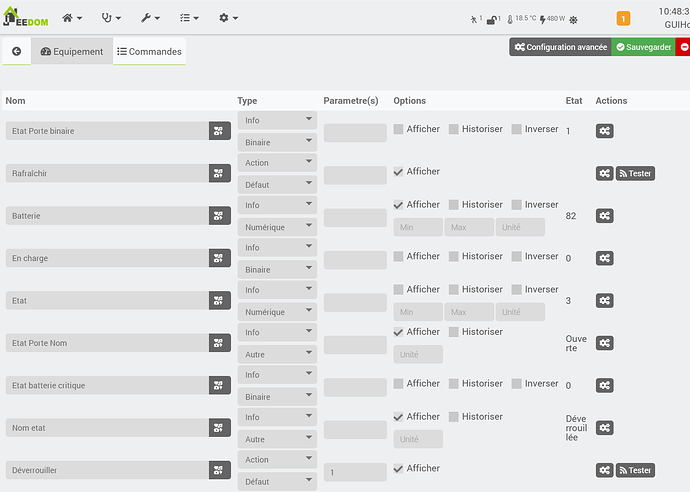Screen dimensions: 690x492
Task: Open the gear settings menu
Action: point(228,18)
